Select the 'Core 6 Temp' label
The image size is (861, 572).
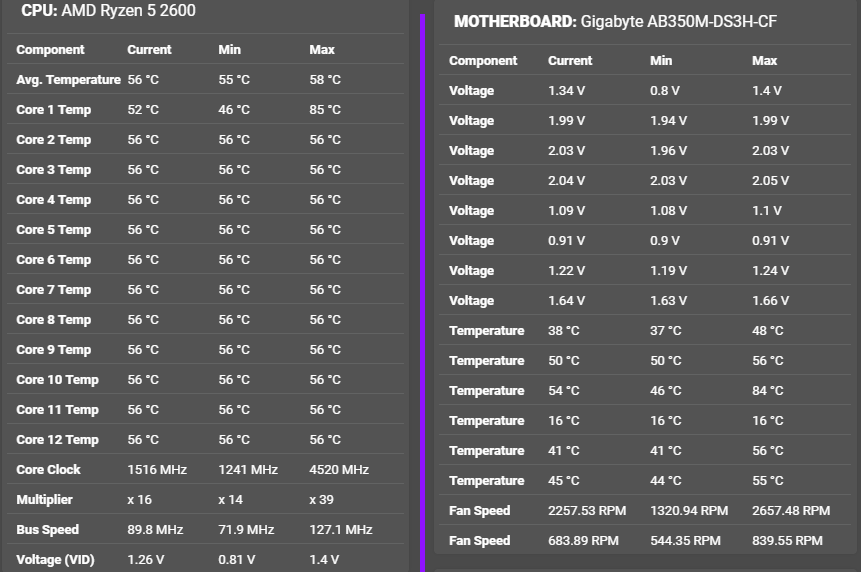[53, 260]
